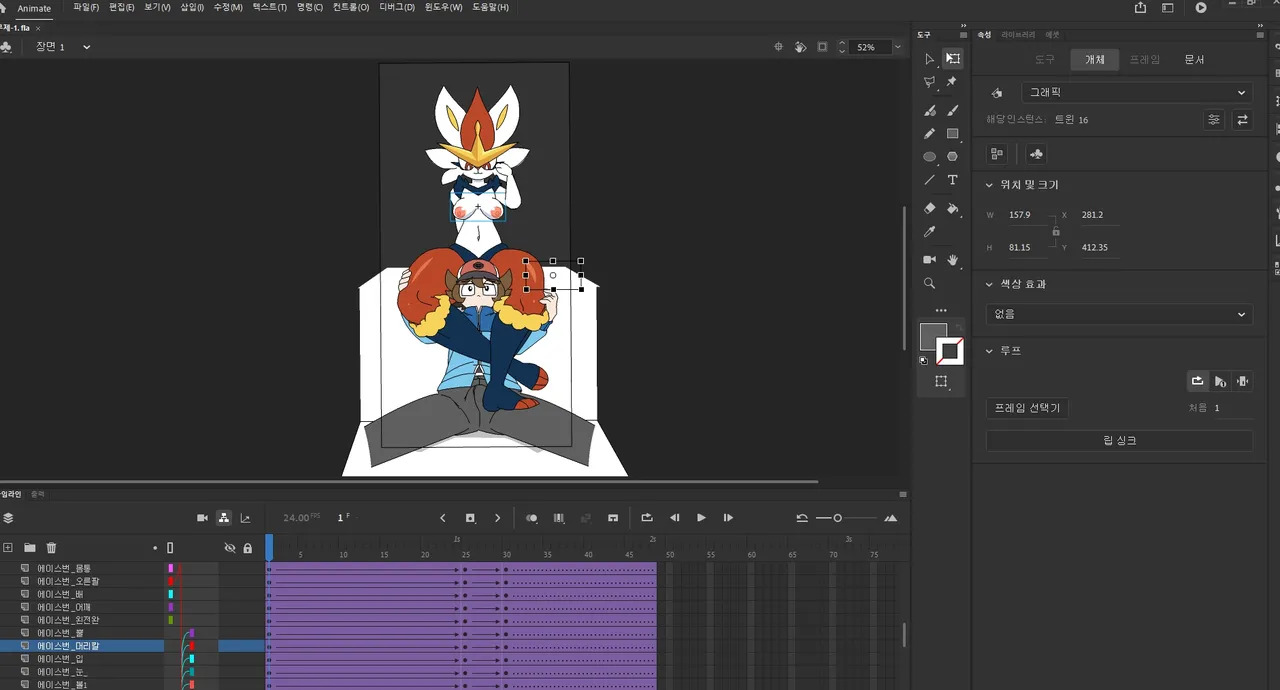Select the Rectangle tool
1280x690 pixels.
tap(952, 133)
